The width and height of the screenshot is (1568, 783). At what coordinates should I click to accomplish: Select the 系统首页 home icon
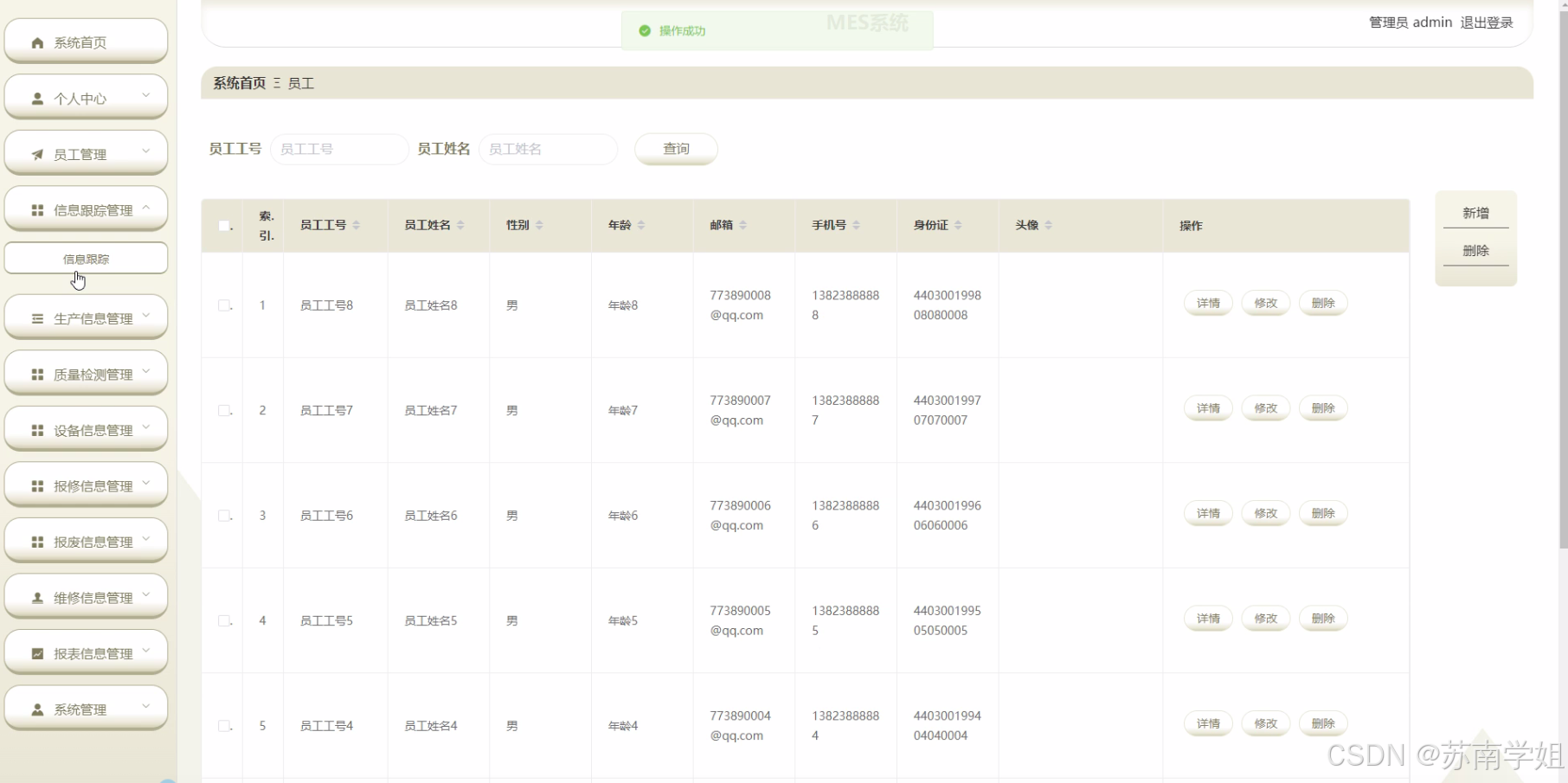click(36, 41)
